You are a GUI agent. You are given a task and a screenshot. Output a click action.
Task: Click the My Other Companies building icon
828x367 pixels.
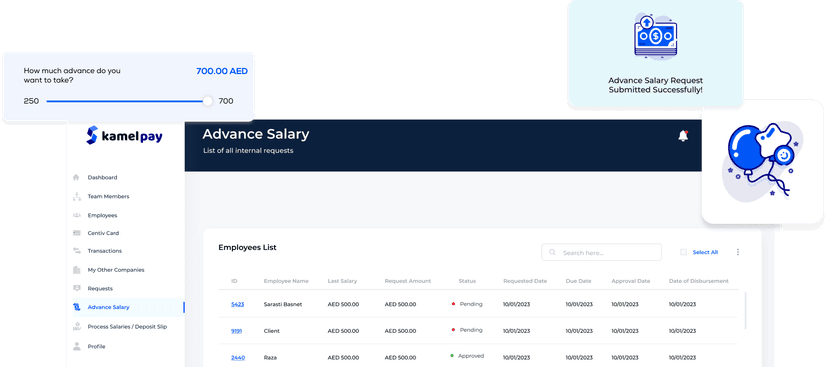click(77, 270)
